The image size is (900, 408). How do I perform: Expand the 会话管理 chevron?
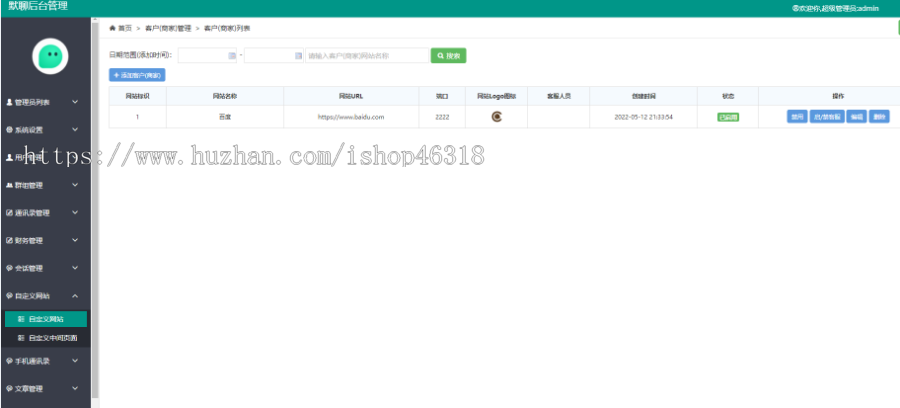pyautogui.click(x=75, y=268)
